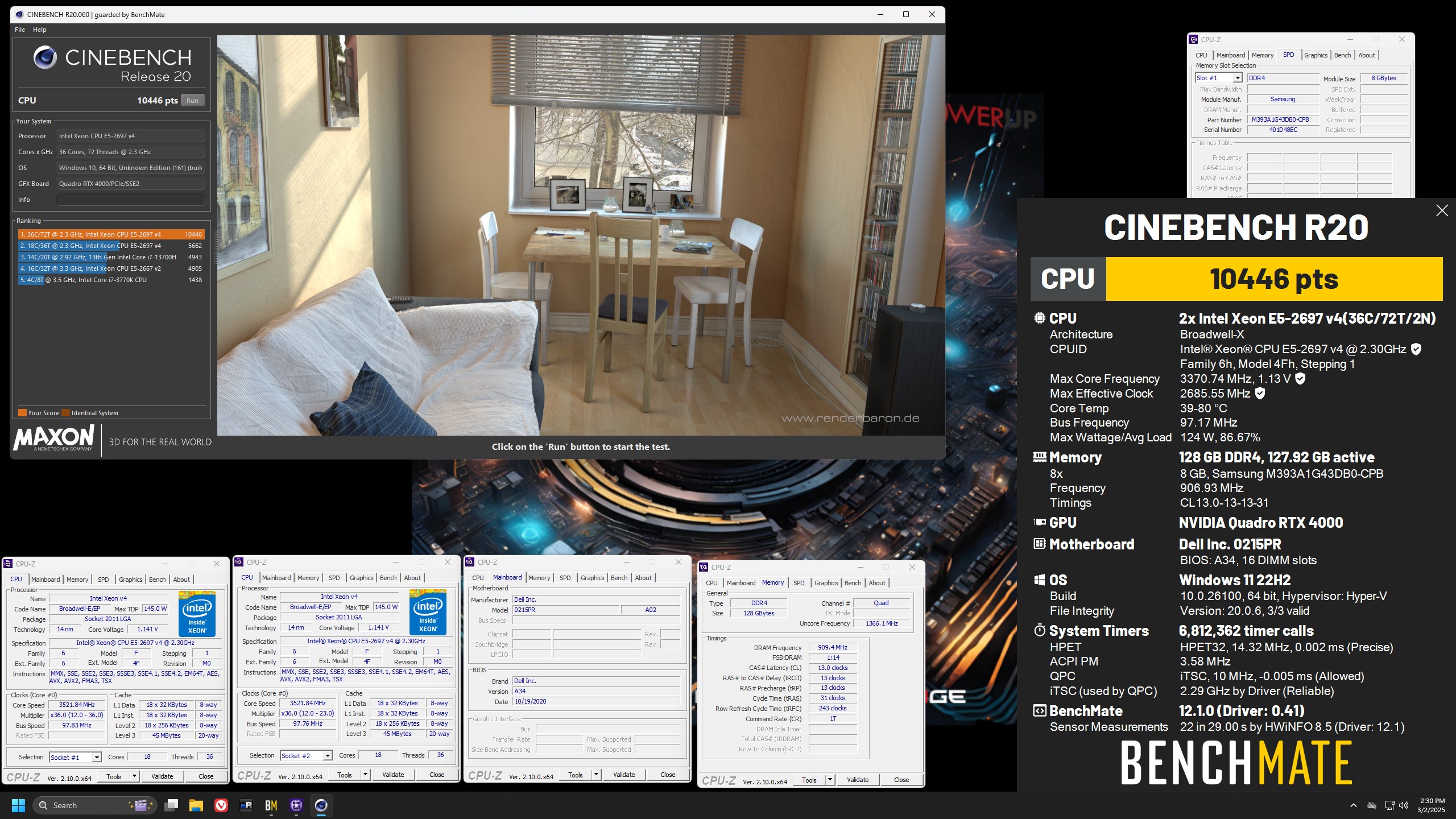Activate the Cinebench taskbar icon
Viewport: 1456px width, 819px height.
[x=321, y=805]
